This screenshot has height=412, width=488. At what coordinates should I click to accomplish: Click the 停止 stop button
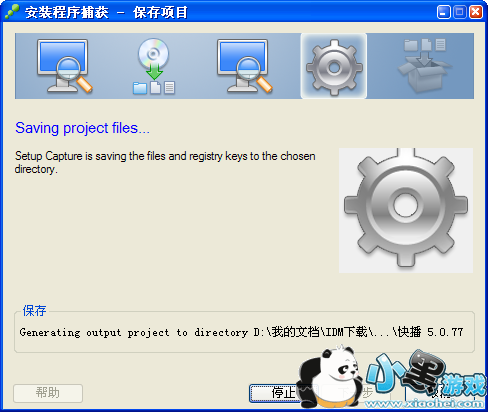click(275, 393)
